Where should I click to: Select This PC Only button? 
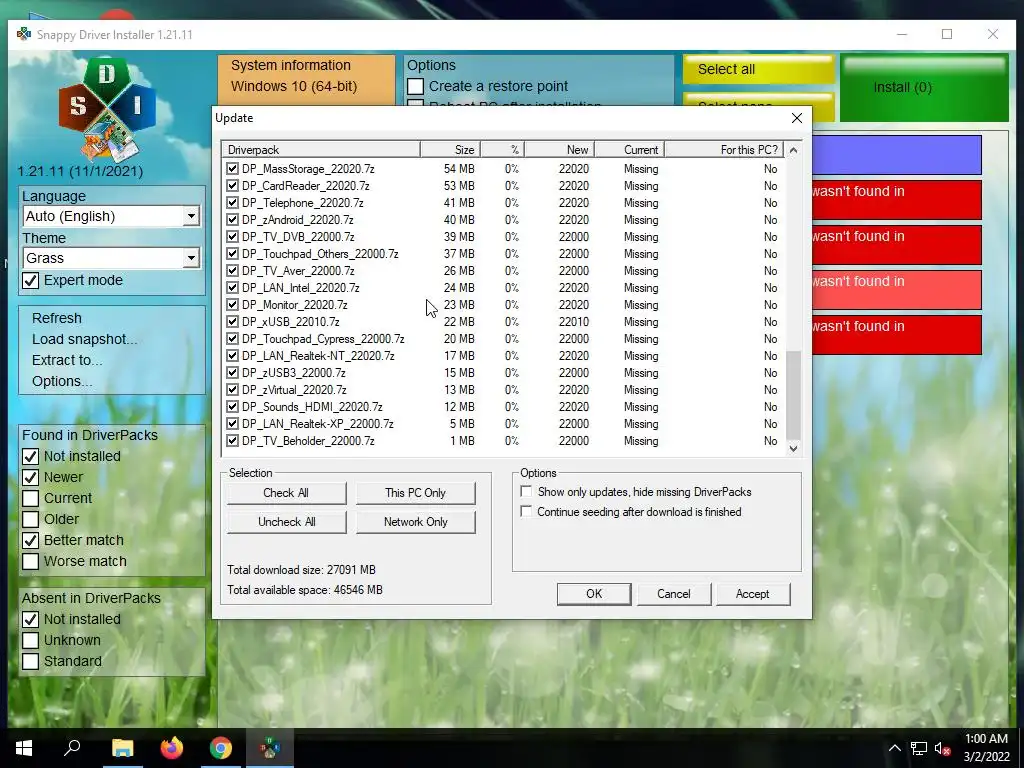click(x=415, y=493)
